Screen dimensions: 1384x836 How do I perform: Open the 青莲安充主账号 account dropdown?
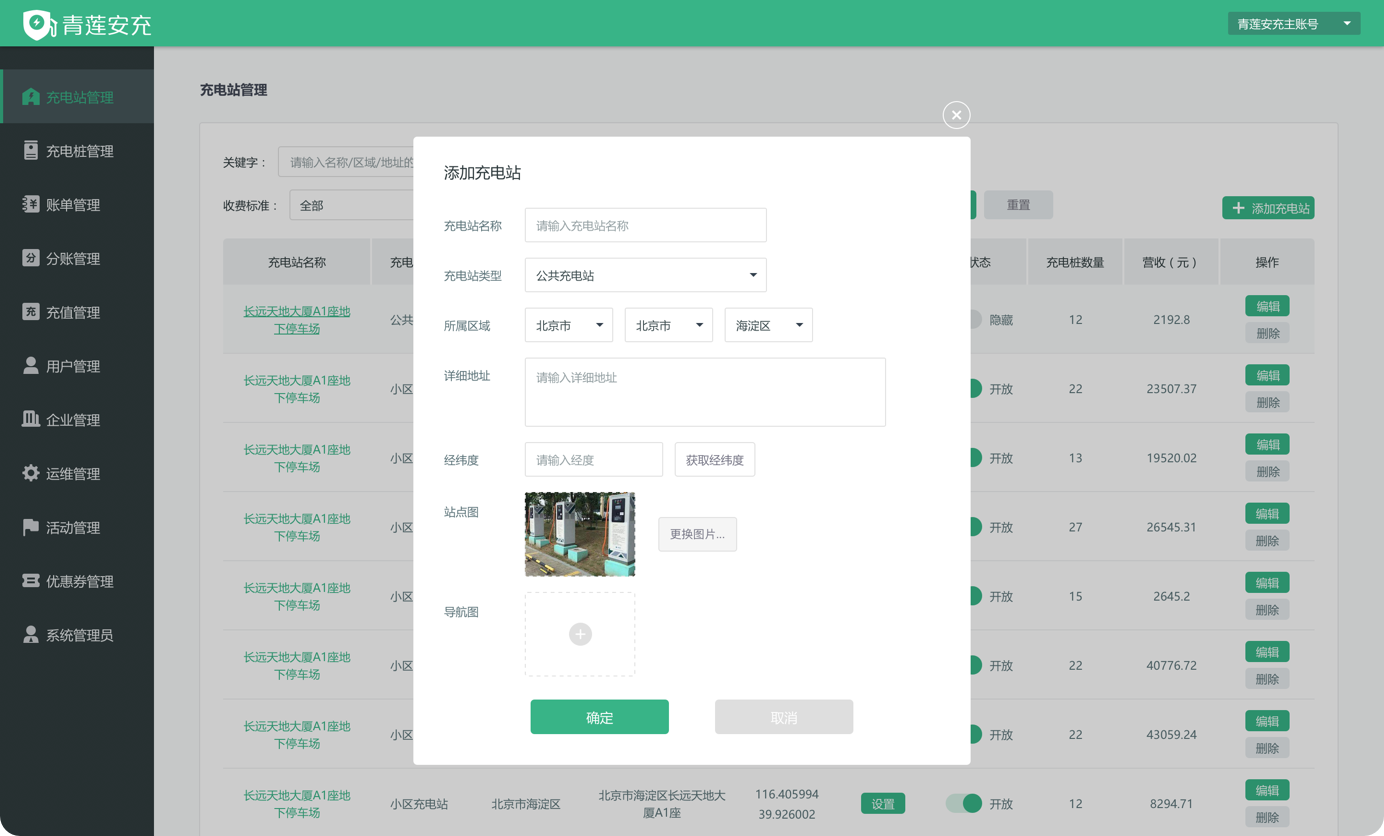tap(1293, 24)
